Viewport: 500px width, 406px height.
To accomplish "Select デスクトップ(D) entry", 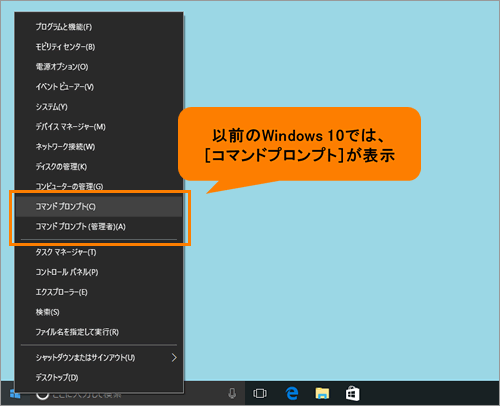I will pyautogui.click(x=99, y=378).
